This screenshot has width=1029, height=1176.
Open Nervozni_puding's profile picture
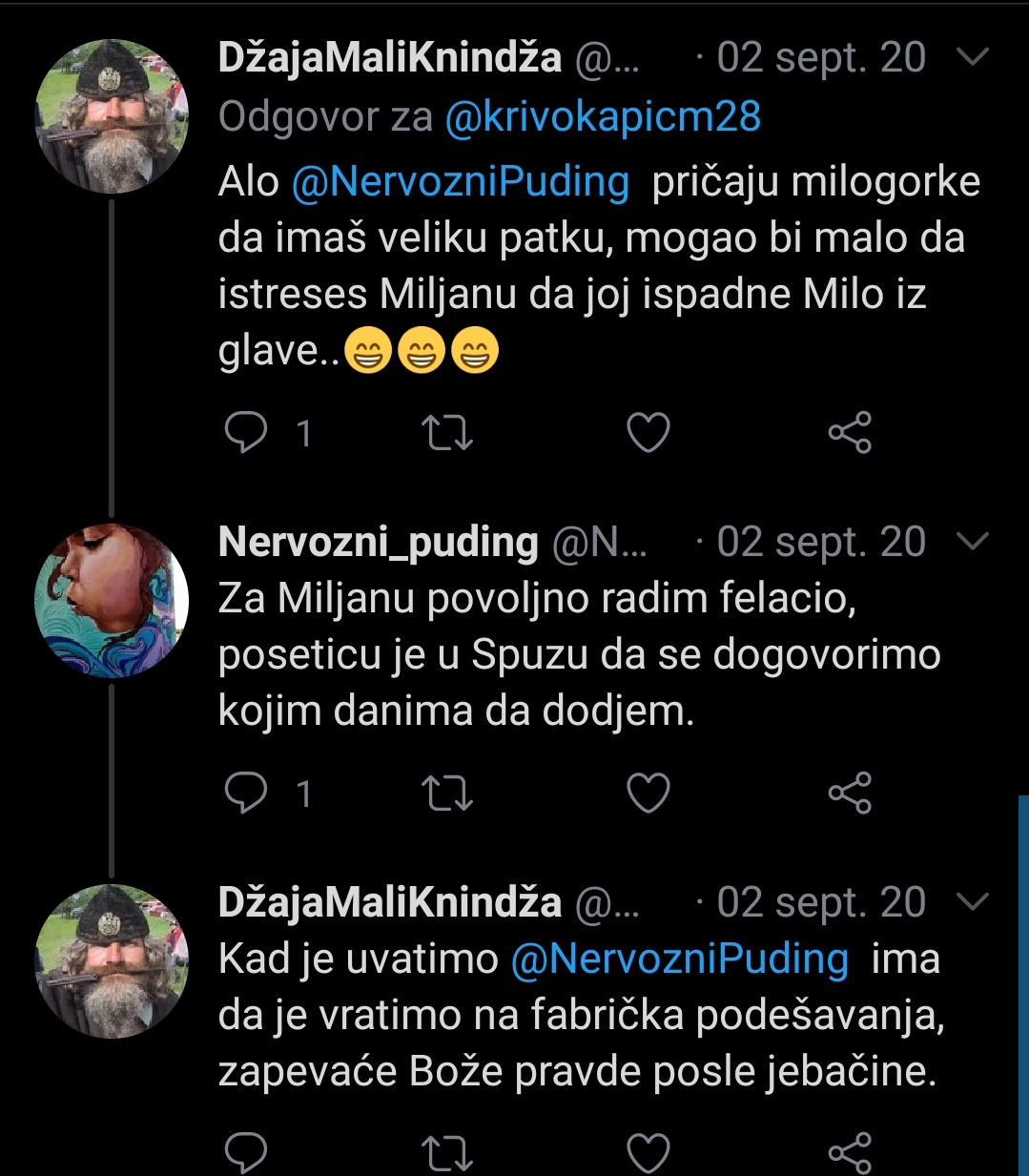(112, 600)
